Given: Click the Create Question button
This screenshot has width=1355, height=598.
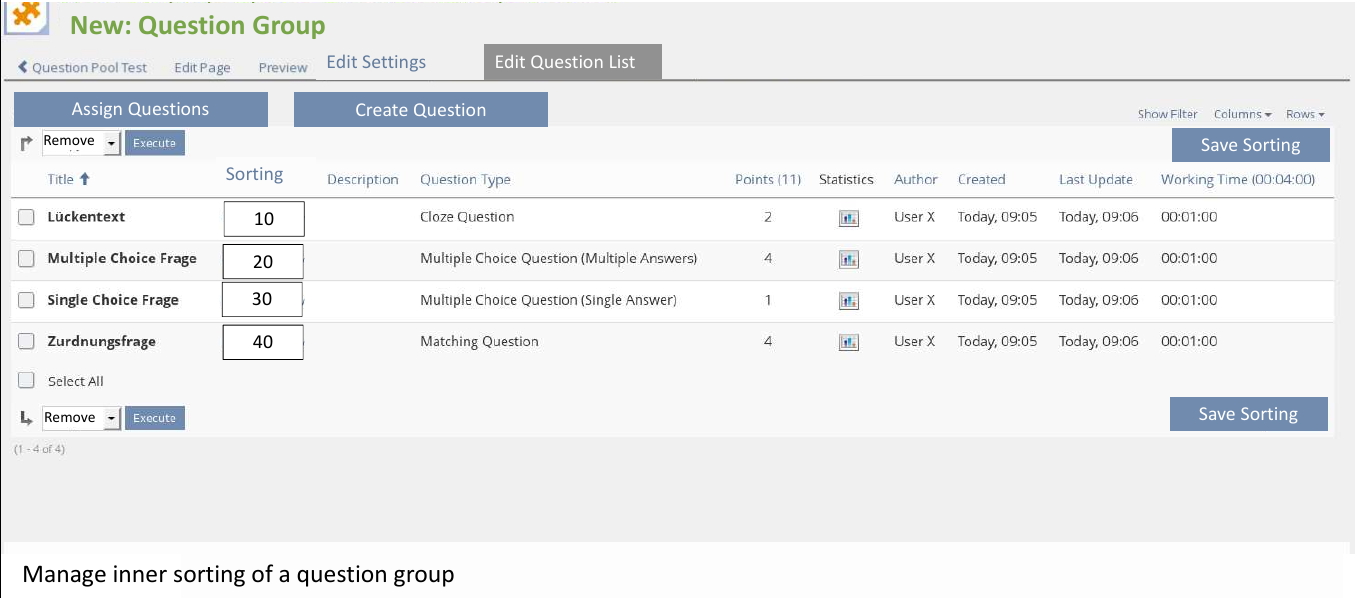Looking at the screenshot, I should click(420, 110).
